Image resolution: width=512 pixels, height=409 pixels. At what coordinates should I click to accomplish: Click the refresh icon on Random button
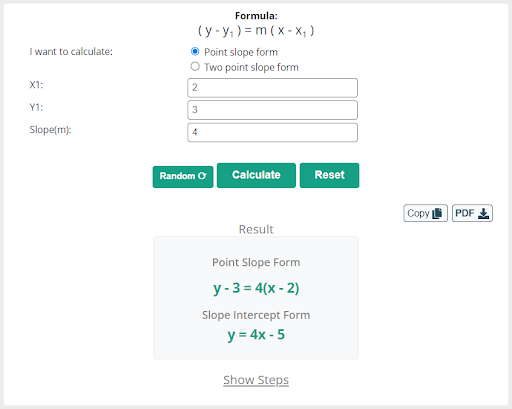tap(202, 176)
